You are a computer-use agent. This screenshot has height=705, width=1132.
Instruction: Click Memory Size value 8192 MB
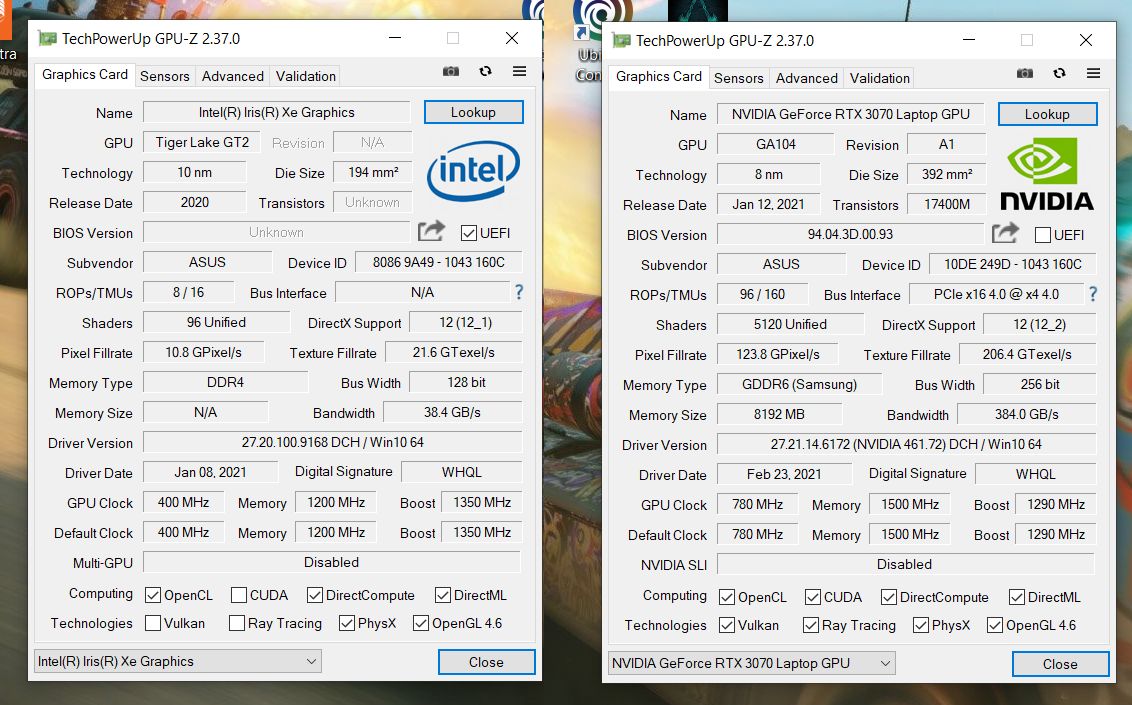(780, 414)
